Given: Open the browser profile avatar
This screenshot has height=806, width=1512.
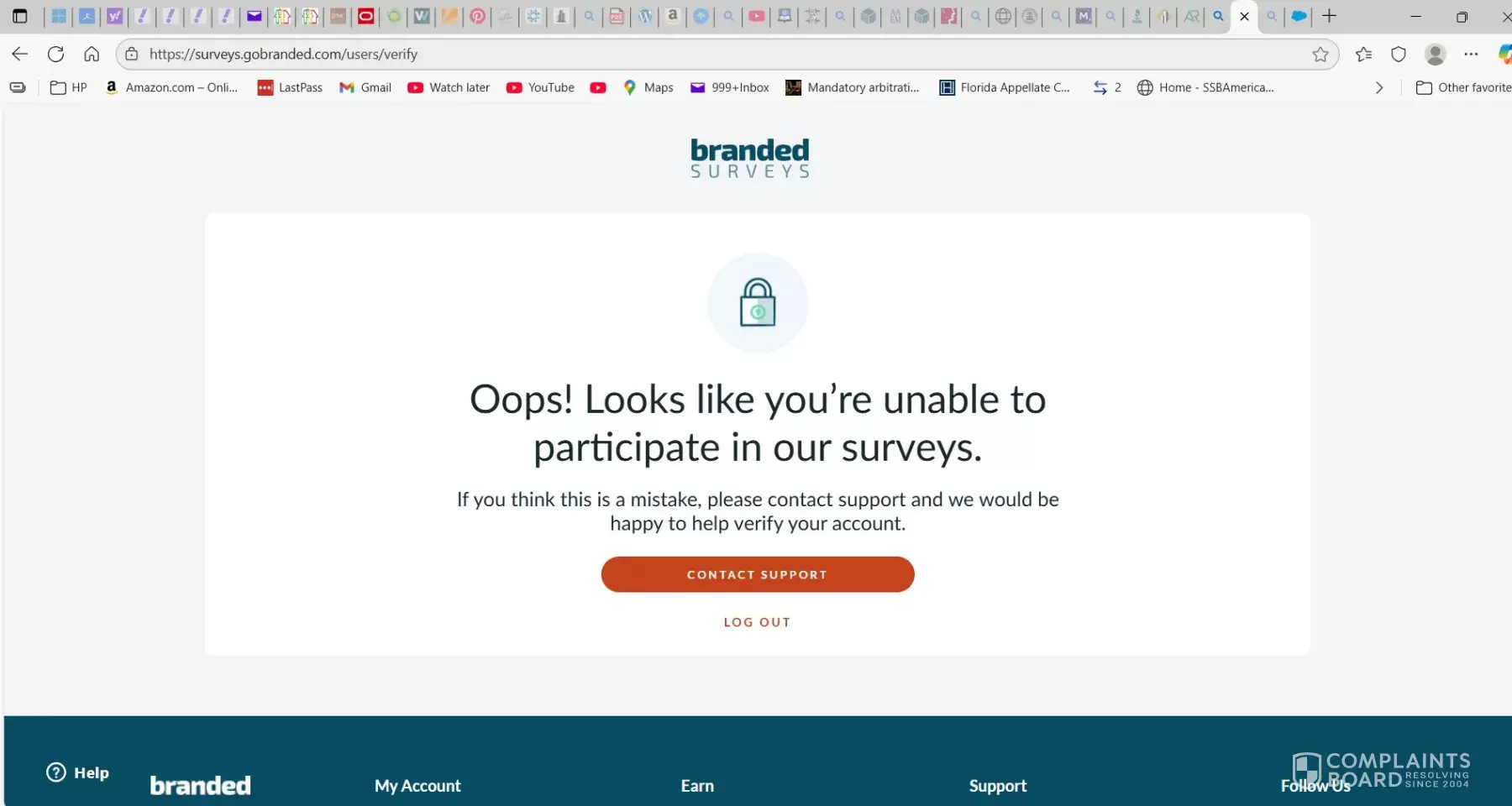Looking at the screenshot, I should coord(1436,55).
